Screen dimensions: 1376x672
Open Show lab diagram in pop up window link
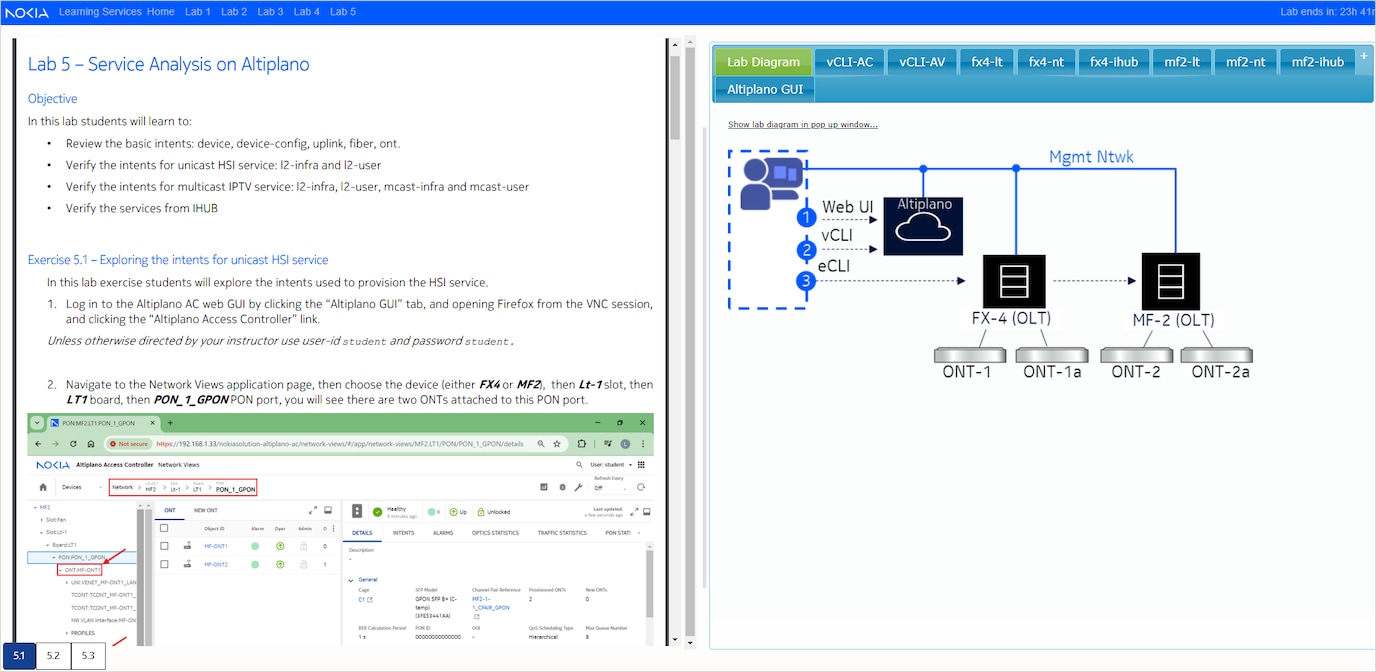coord(803,124)
